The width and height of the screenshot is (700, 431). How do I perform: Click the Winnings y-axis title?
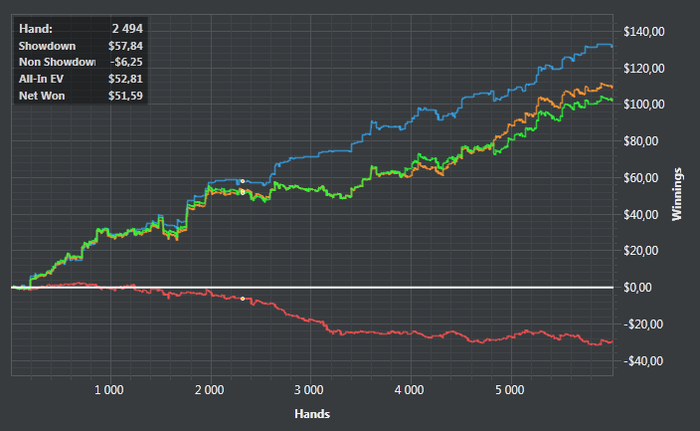pyautogui.click(x=677, y=194)
